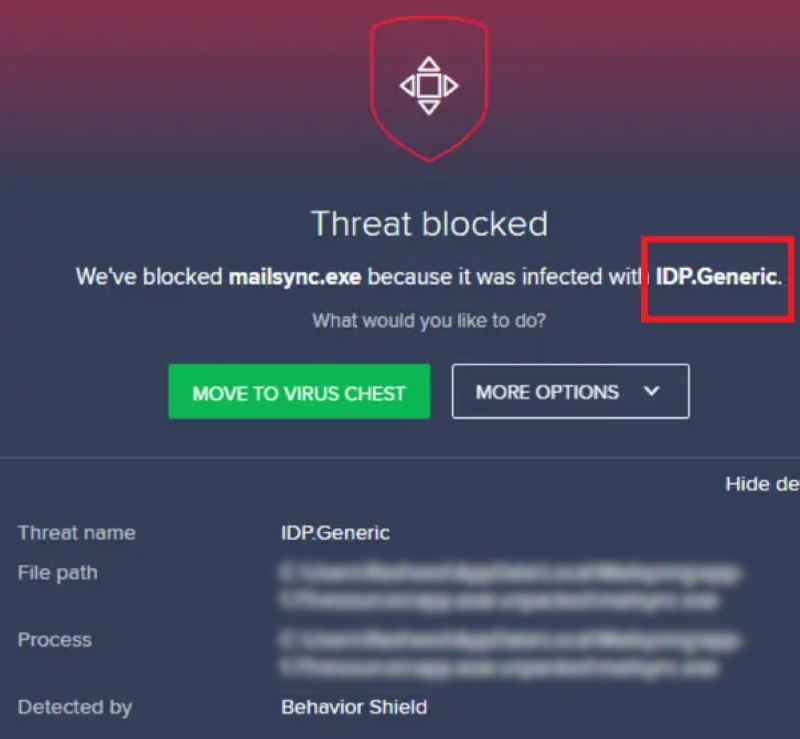The height and width of the screenshot is (739, 800).
Task: Click the chevron beside MORE OPTIONS
Action: pos(652,391)
